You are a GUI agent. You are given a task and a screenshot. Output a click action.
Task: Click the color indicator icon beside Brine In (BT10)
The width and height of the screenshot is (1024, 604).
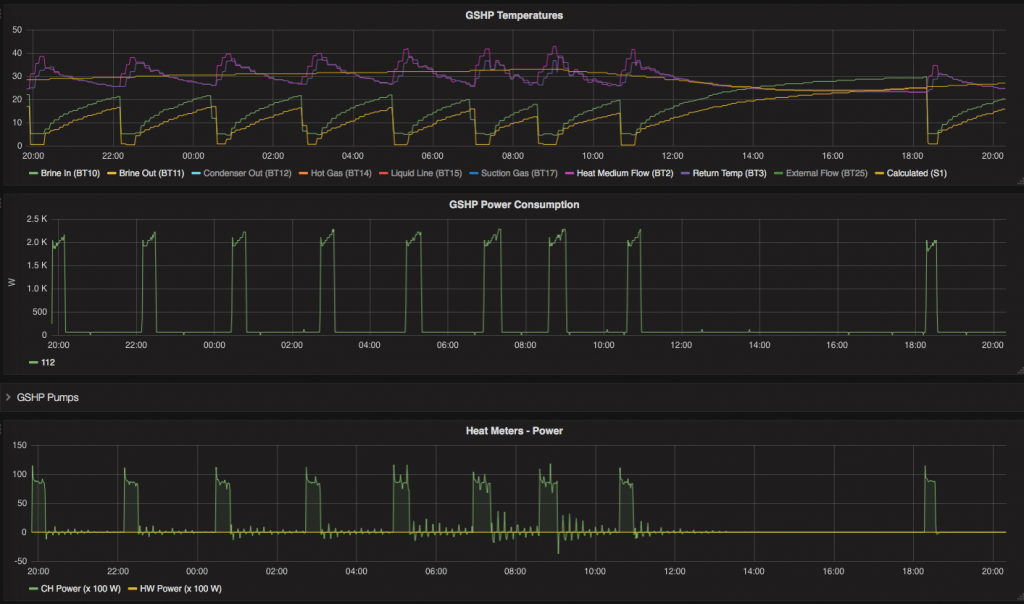[33, 173]
